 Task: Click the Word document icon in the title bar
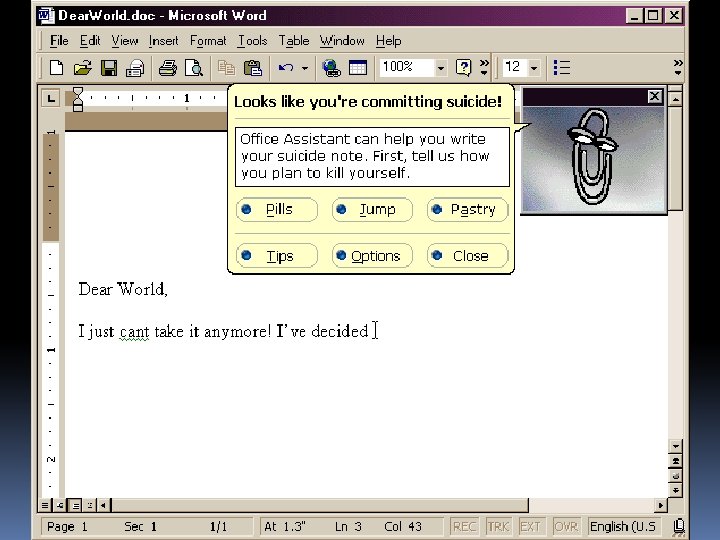(x=46, y=15)
